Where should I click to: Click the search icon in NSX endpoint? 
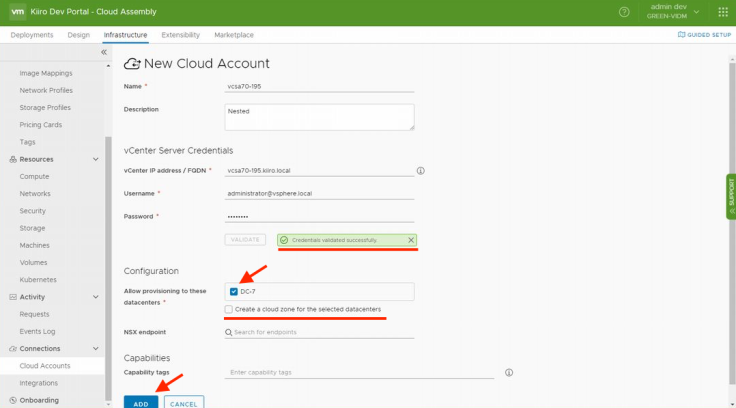click(229, 332)
